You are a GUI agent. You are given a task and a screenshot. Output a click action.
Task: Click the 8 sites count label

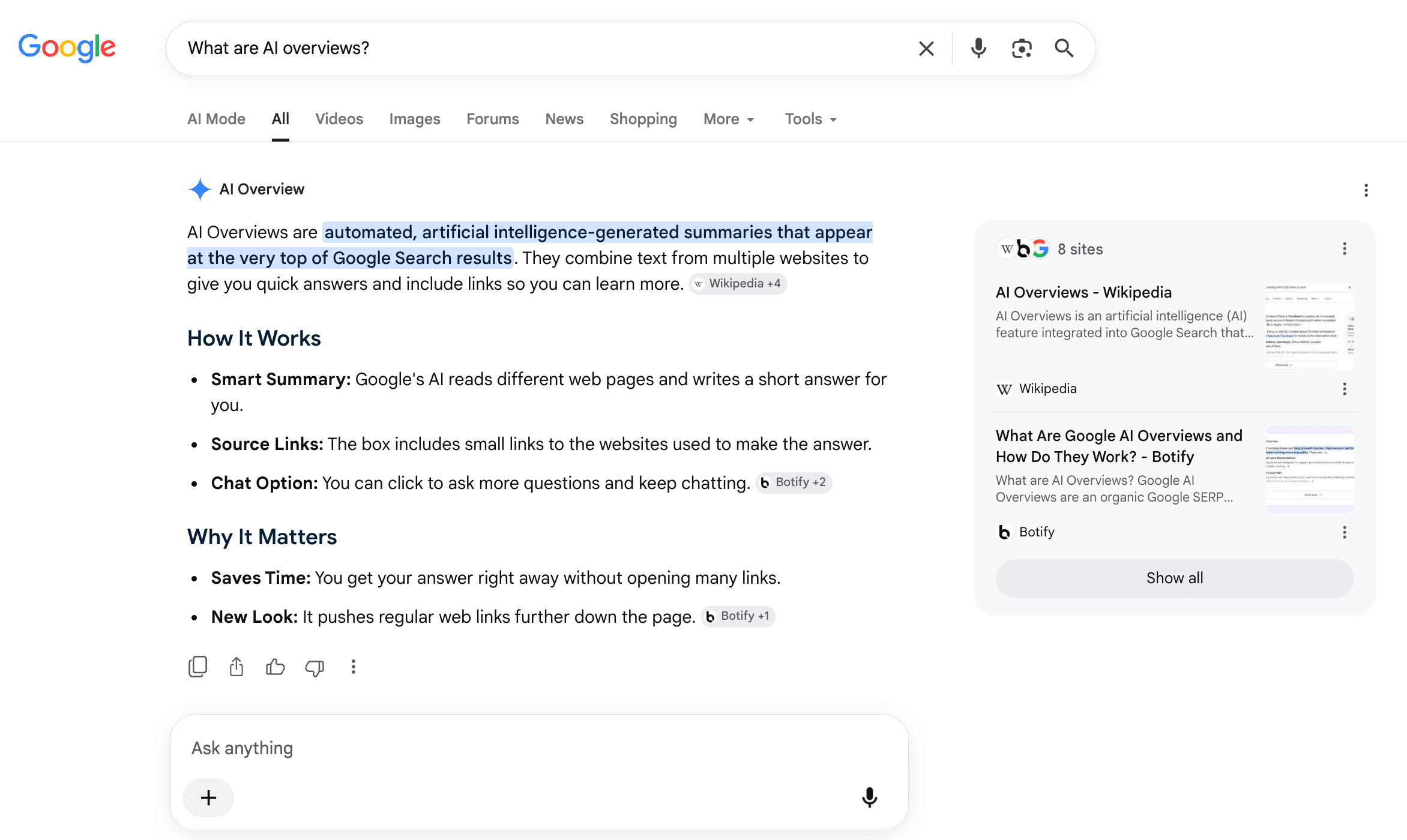[x=1080, y=249]
